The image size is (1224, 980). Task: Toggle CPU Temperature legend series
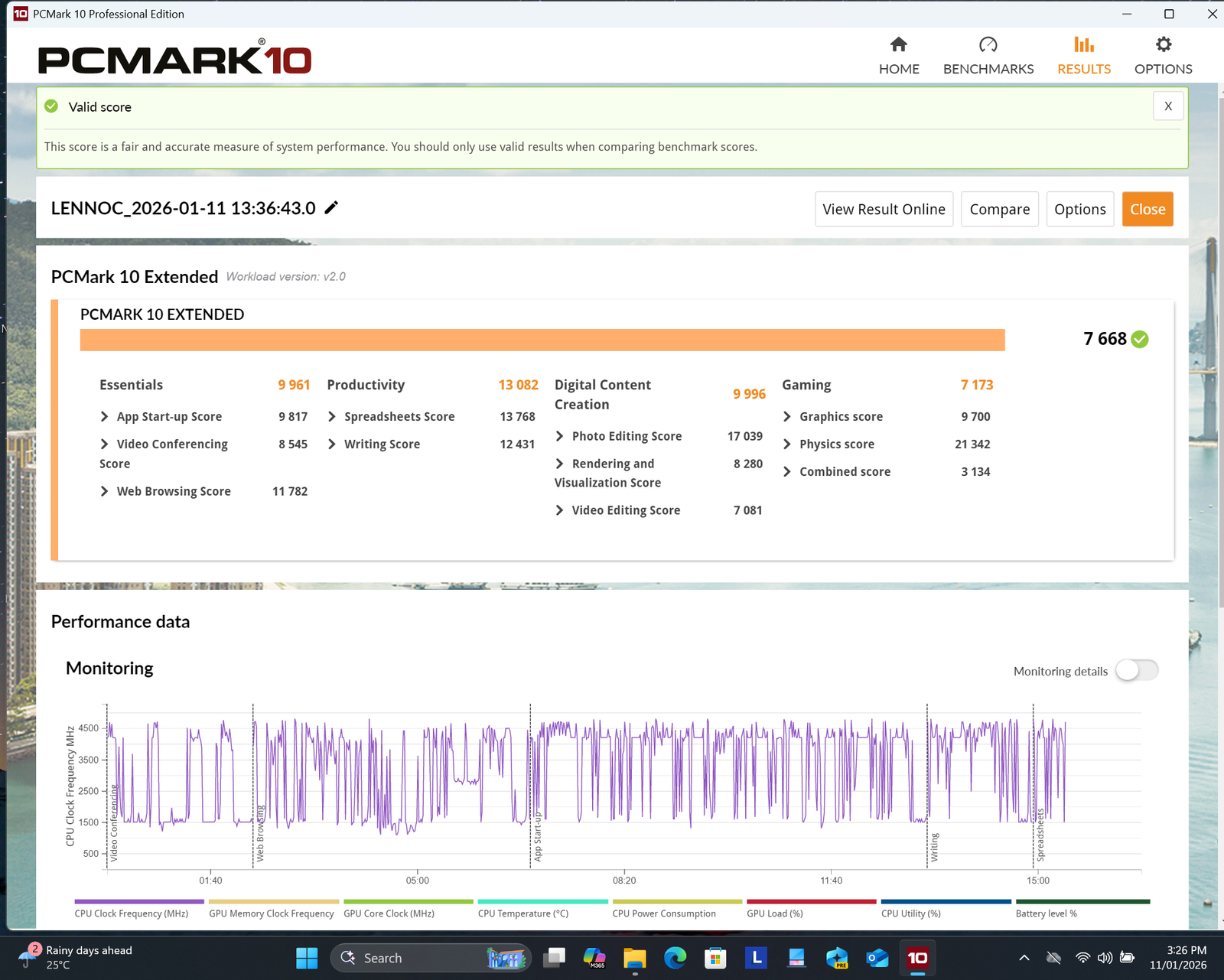click(x=523, y=913)
